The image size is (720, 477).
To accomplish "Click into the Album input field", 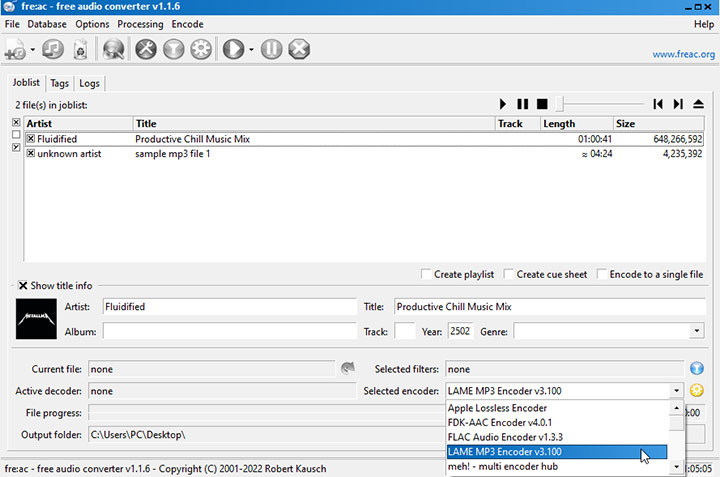I will pyautogui.click(x=230, y=331).
